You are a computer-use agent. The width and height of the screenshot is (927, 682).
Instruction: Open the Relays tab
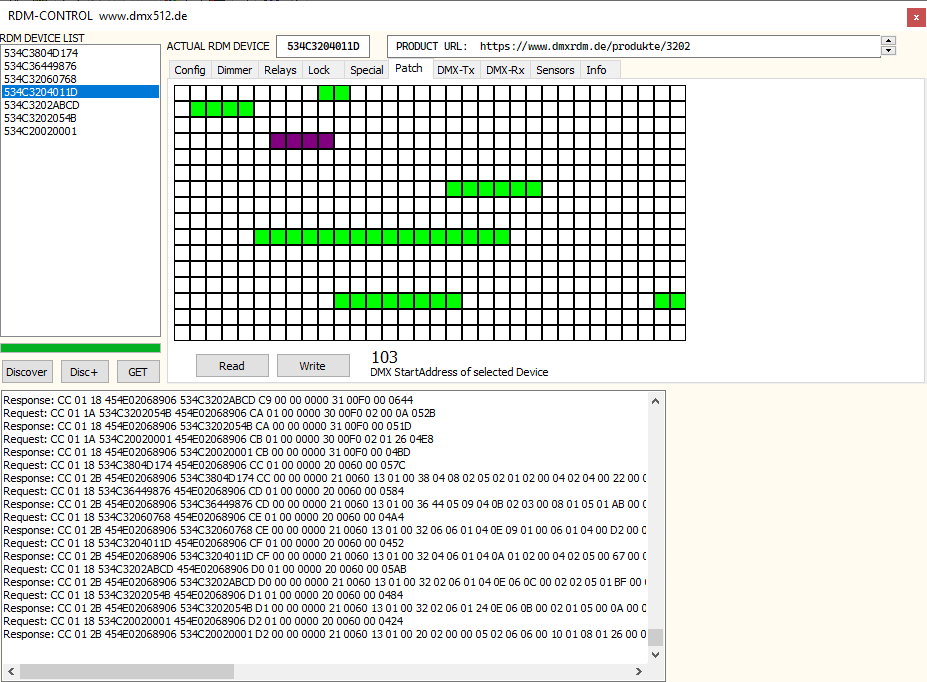tap(280, 70)
